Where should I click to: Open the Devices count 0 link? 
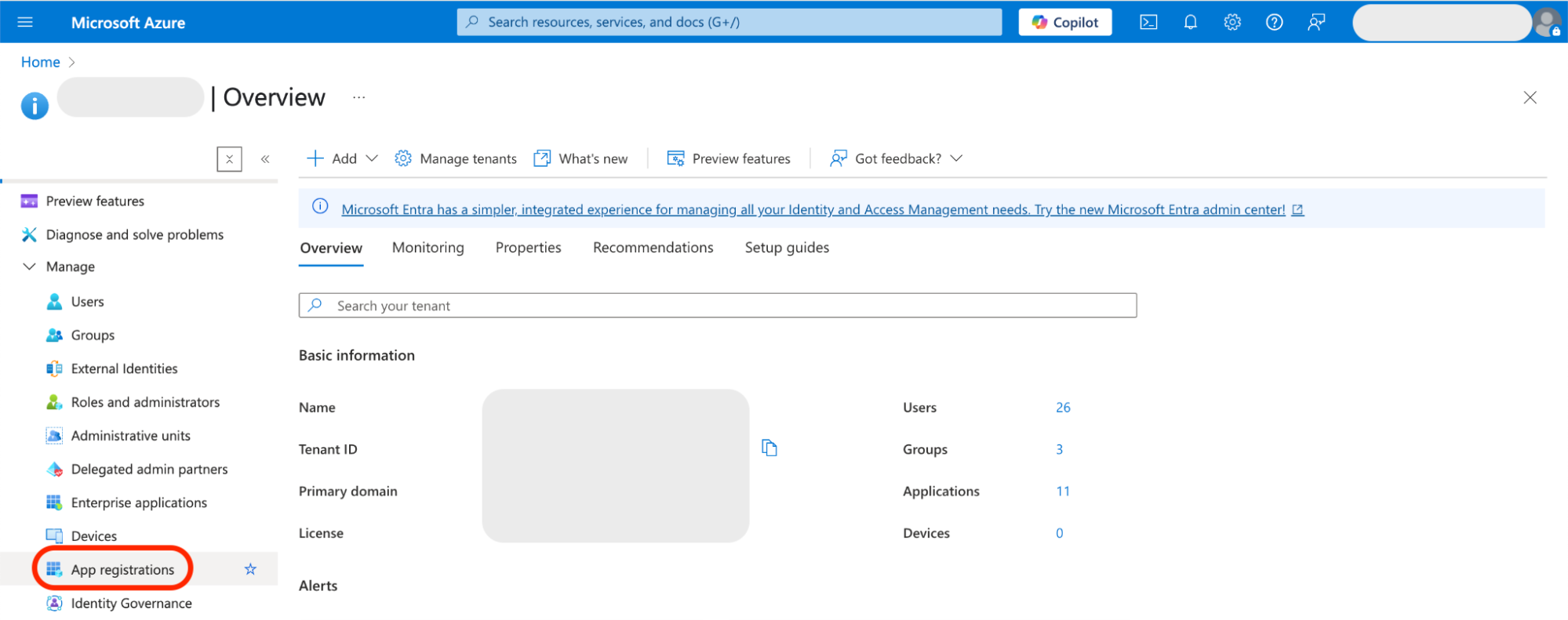click(1059, 533)
